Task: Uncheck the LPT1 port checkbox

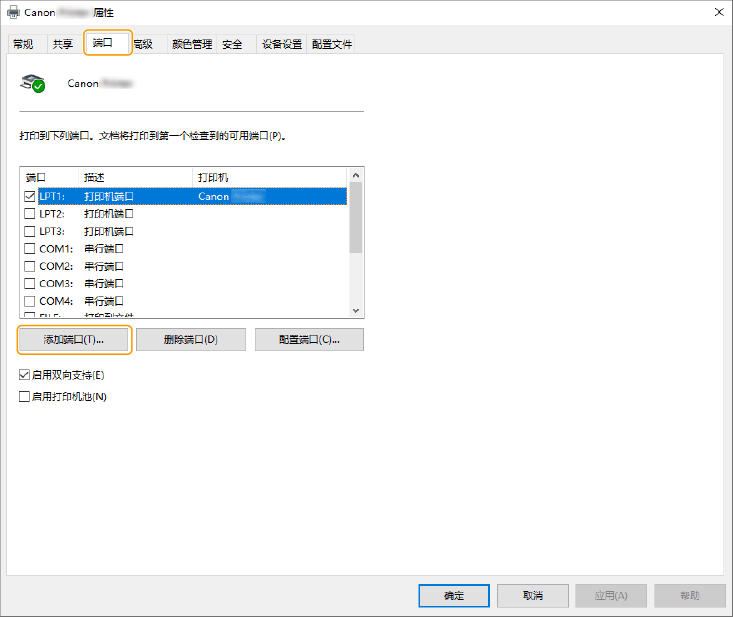Action: [x=29, y=197]
